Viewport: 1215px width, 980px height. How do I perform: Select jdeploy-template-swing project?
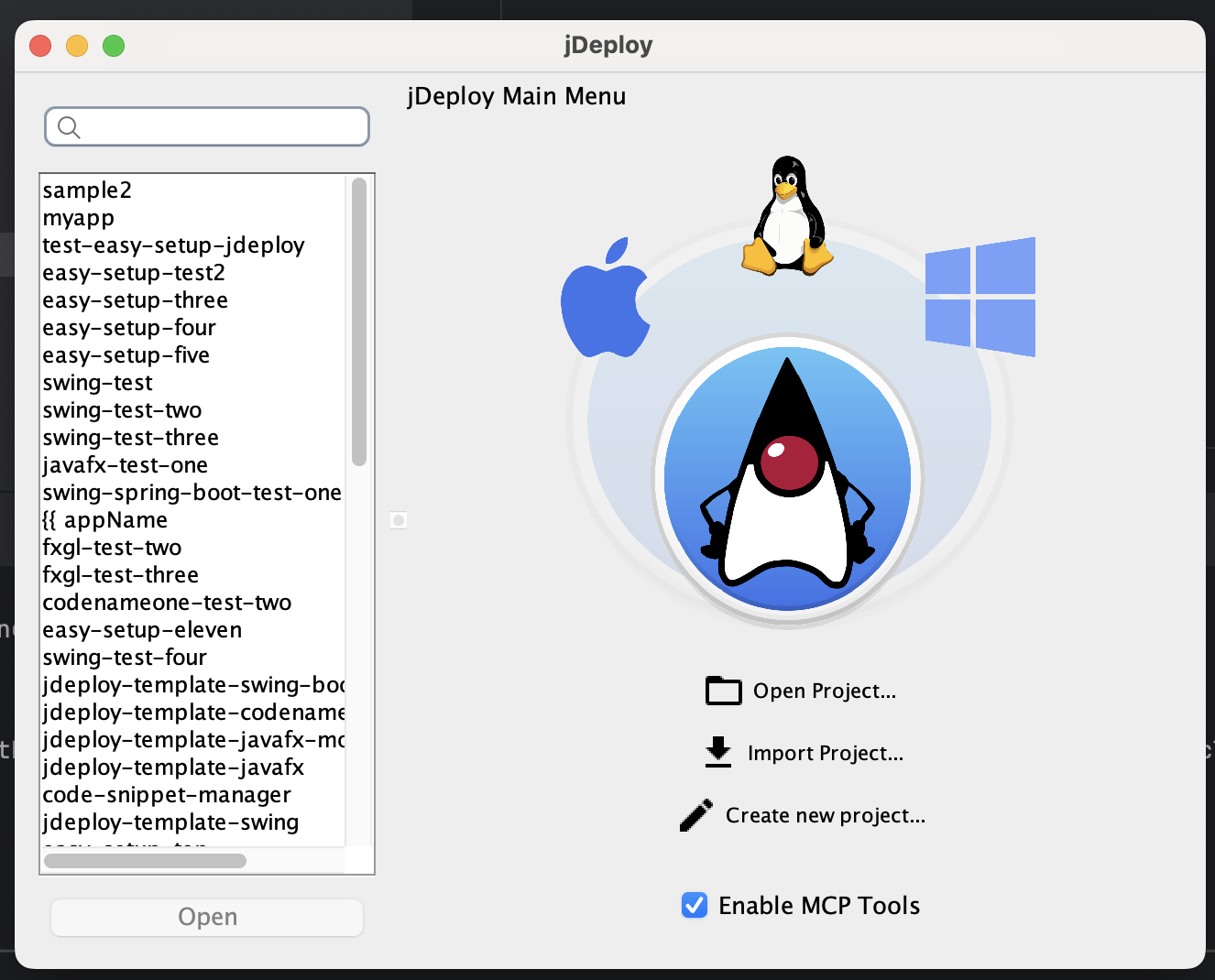click(x=193, y=822)
